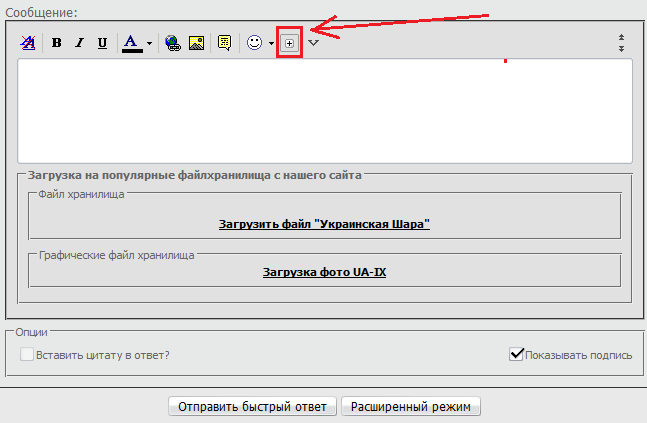This screenshot has height=423, width=647.
Task: Click the Графические файл хранилища label
Action: 116,255
